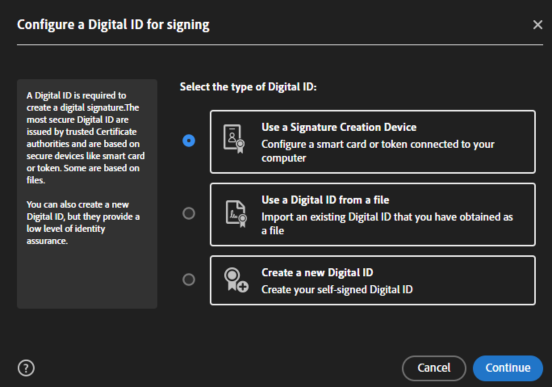Image resolution: width=552 pixels, height=387 pixels.
Task: Close the Configure Digital ID dialog
Action: 538,25
